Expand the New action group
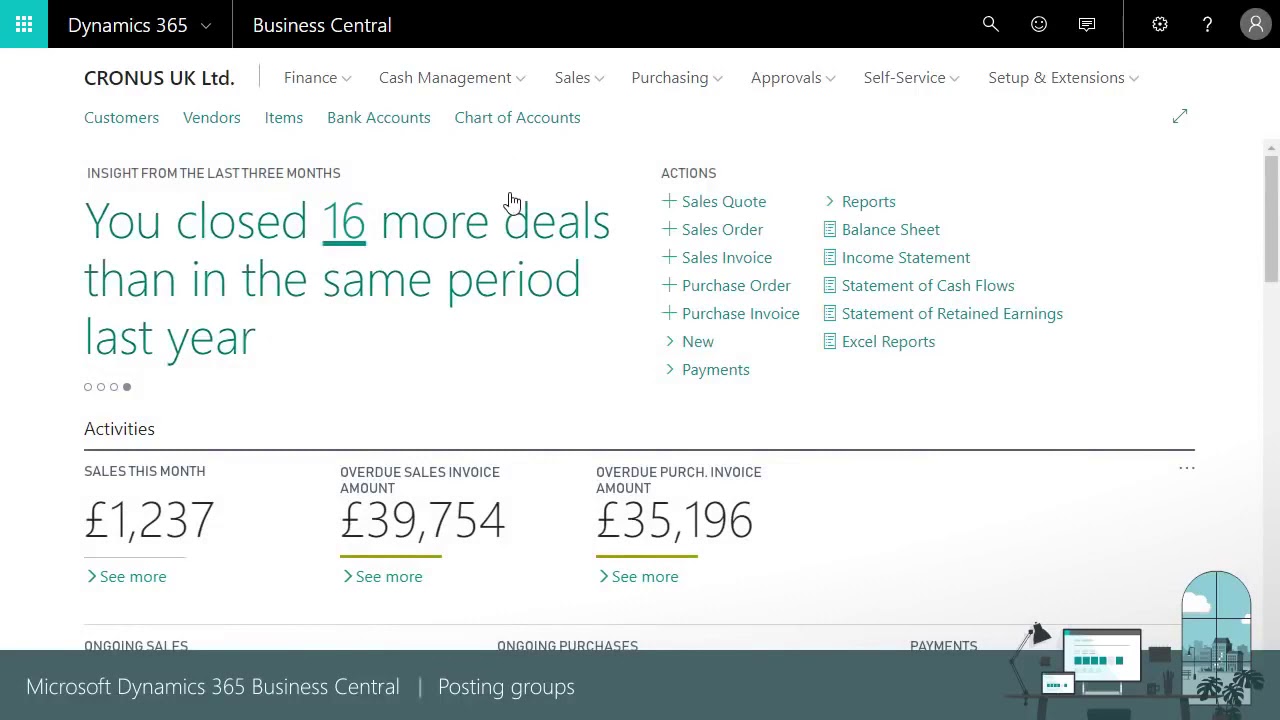Image resolution: width=1280 pixels, height=720 pixels. (x=689, y=341)
